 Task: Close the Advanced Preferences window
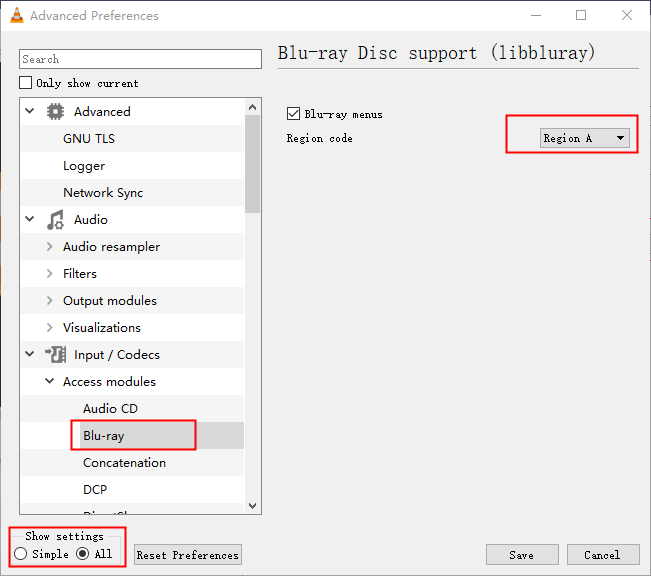pos(627,15)
